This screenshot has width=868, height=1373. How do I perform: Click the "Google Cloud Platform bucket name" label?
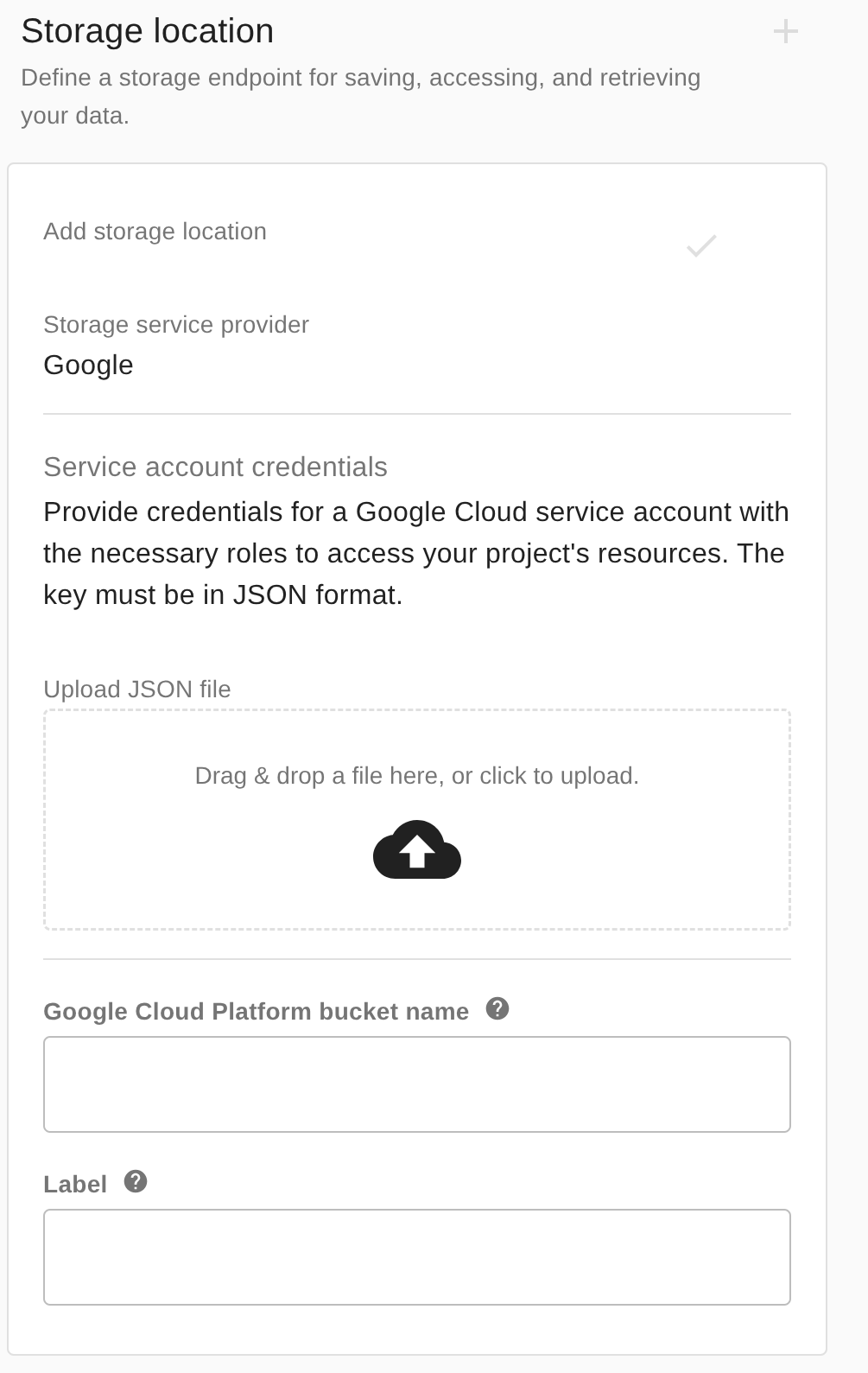[x=256, y=1012]
